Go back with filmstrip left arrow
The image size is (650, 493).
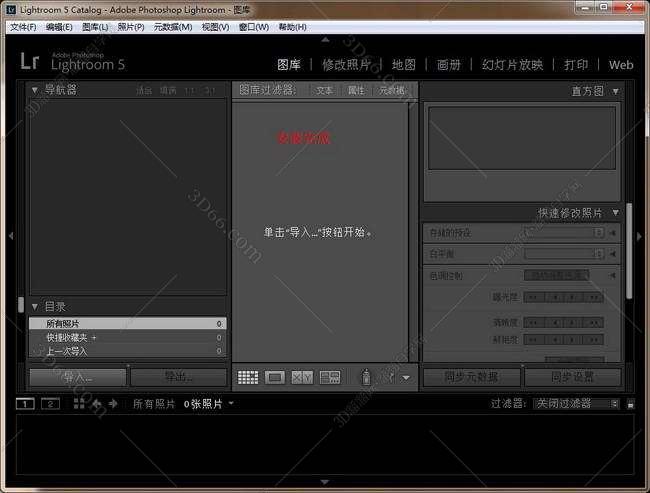tap(97, 403)
